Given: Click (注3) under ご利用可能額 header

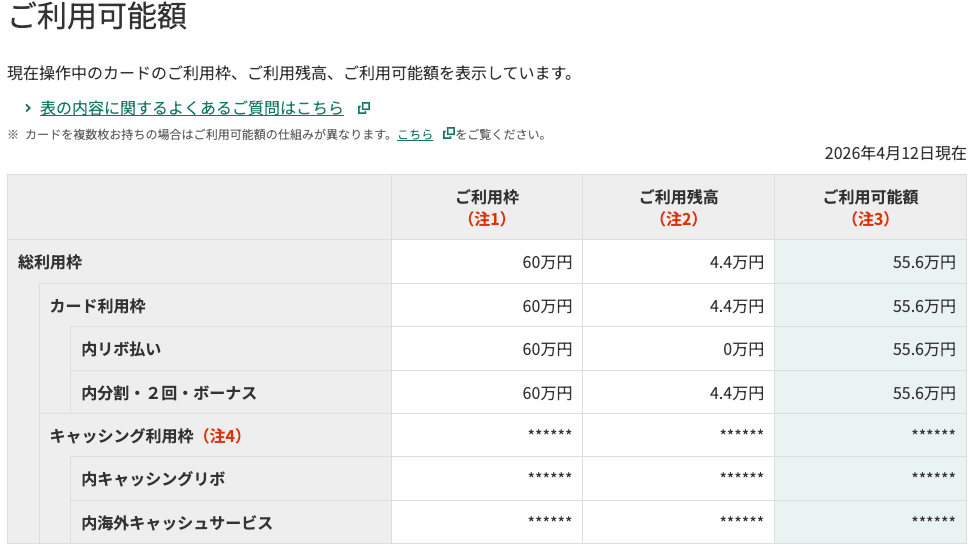Looking at the screenshot, I should 870,218.
